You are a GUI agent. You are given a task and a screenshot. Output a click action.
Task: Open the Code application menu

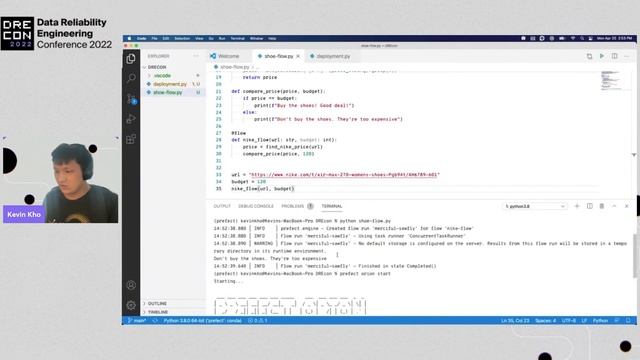(142, 38)
